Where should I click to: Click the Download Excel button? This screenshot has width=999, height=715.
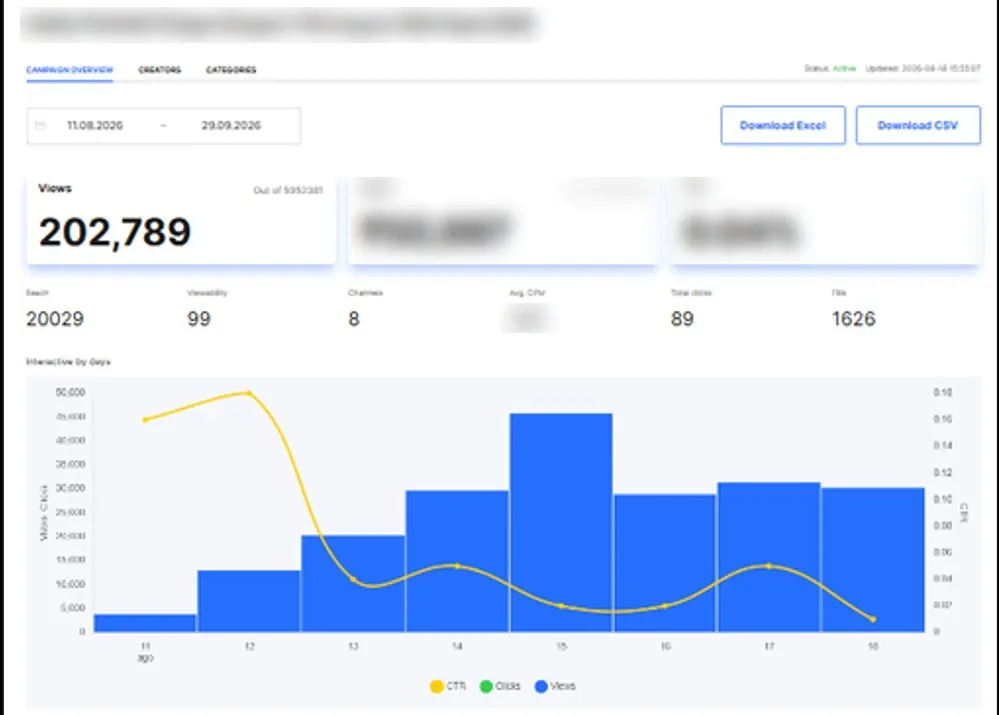click(x=783, y=125)
